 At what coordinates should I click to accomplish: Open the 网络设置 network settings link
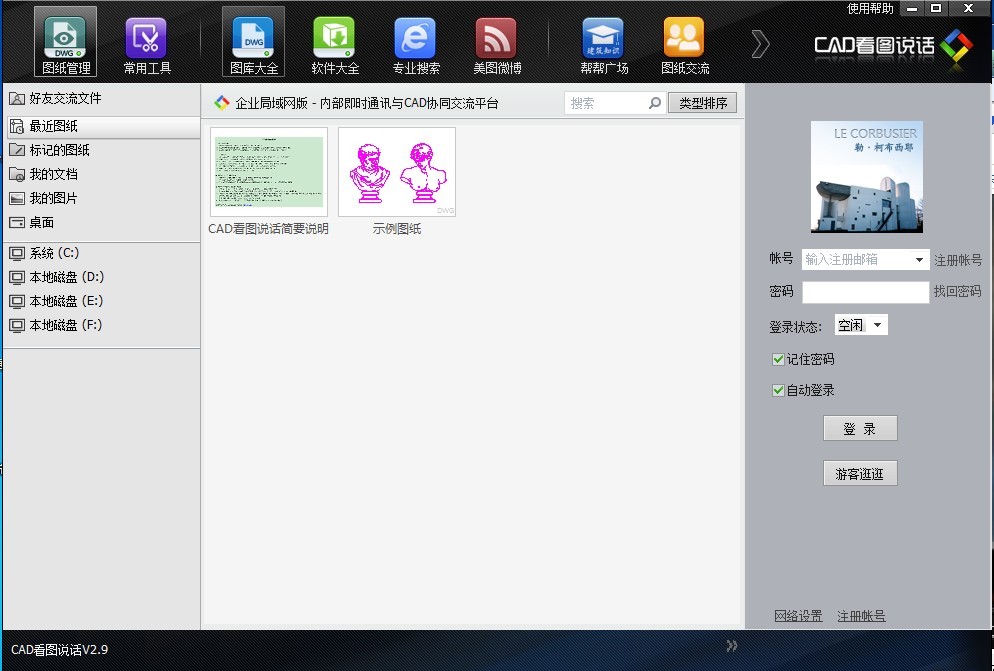[798, 616]
